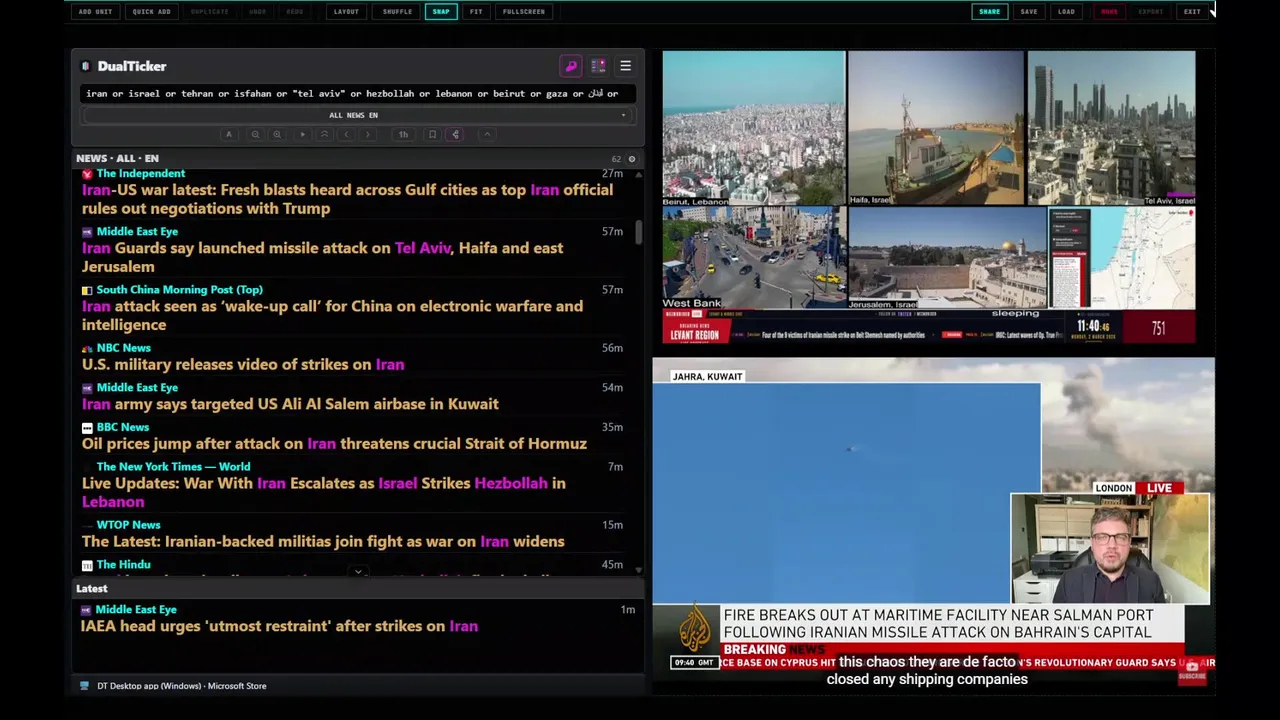Expand news list with the down chevron above Latest
Image resolution: width=1280 pixels, height=720 pixels.
click(x=358, y=572)
